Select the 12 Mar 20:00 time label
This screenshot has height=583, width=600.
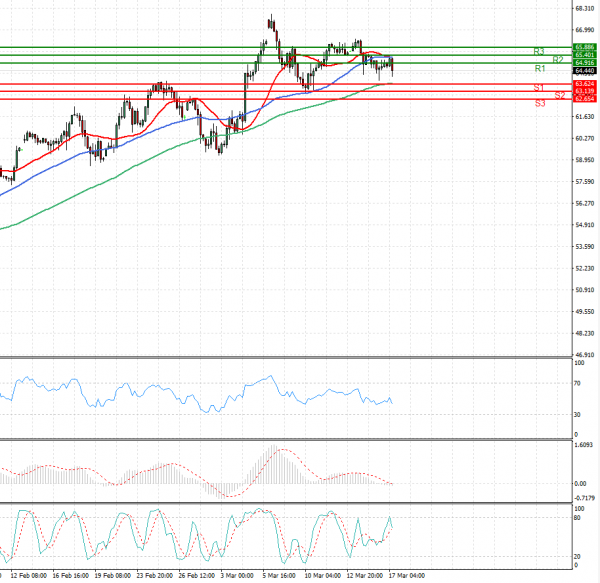(x=365, y=575)
